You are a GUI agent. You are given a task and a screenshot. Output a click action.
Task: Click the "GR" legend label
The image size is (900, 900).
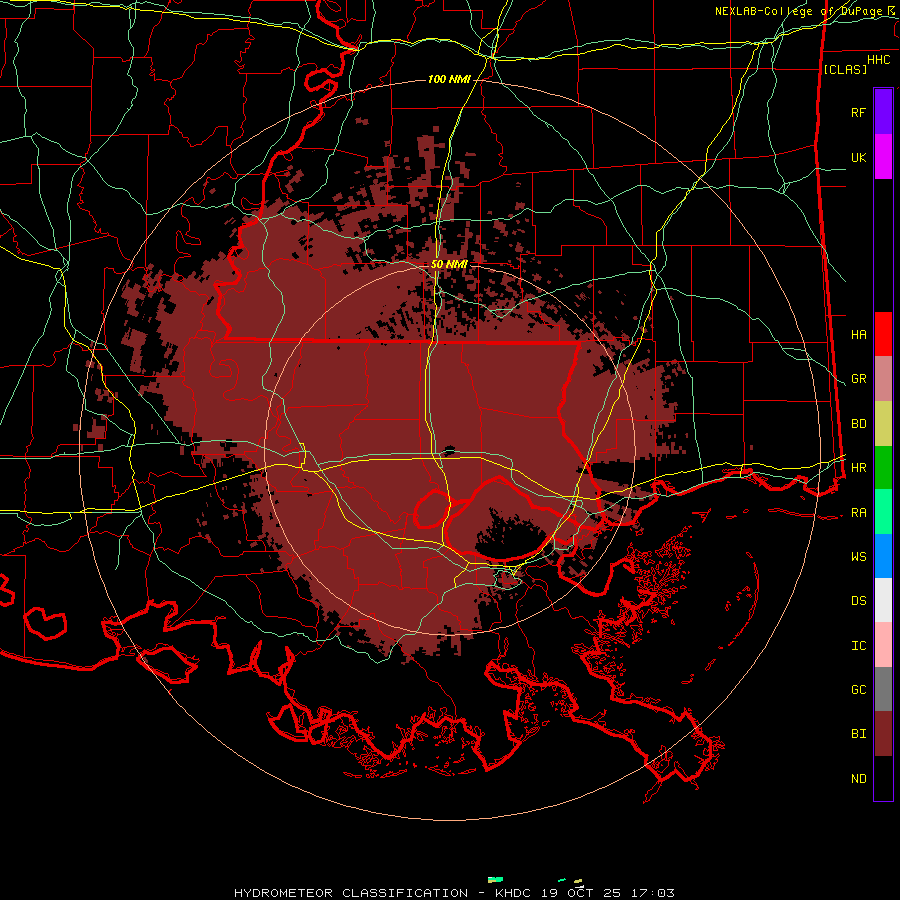coord(858,379)
